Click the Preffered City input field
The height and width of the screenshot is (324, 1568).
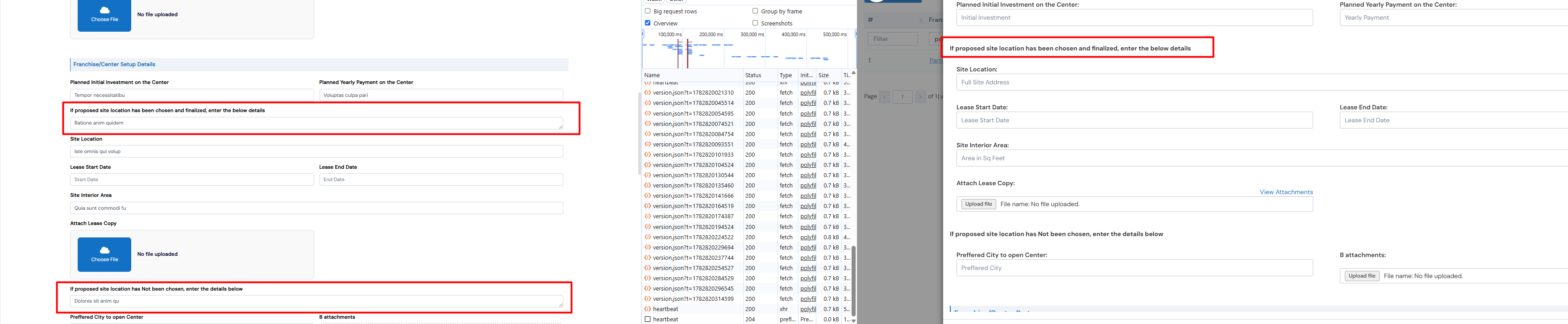click(1135, 268)
